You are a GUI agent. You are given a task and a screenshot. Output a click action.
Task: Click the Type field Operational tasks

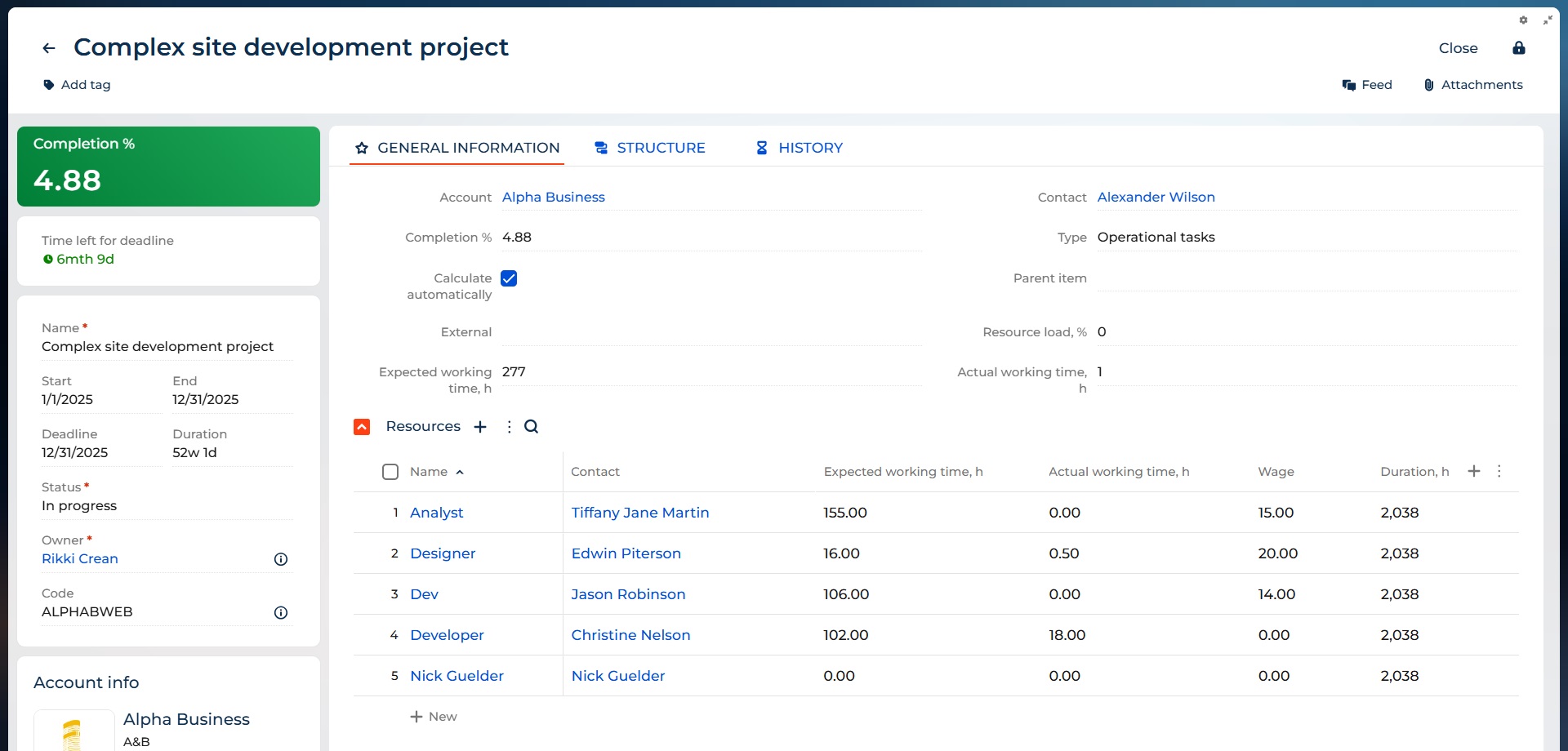pyautogui.click(x=1307, y=238)
